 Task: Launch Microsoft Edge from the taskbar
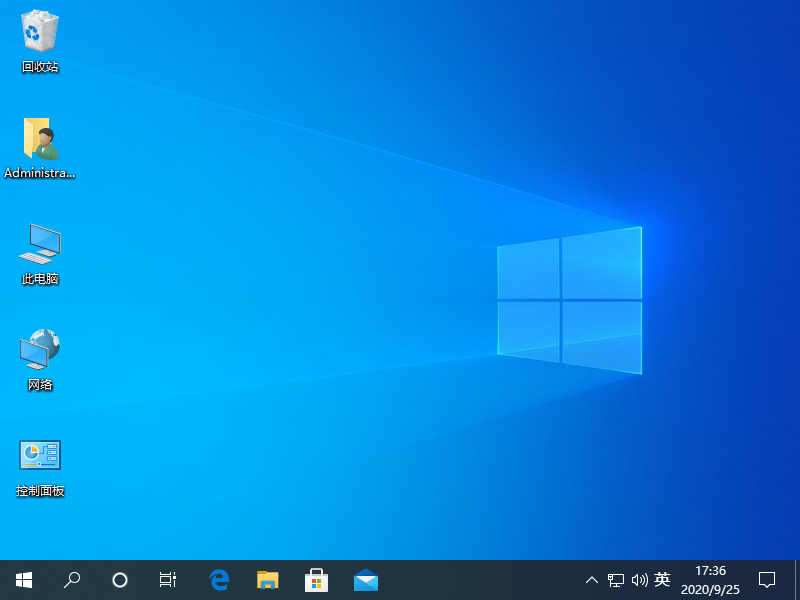(219, 579)
